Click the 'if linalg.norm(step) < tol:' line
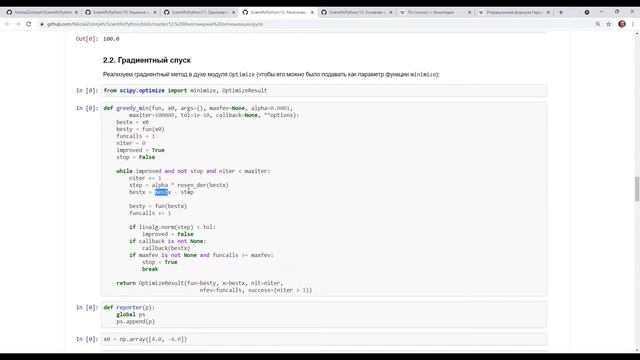 point(172,227)
